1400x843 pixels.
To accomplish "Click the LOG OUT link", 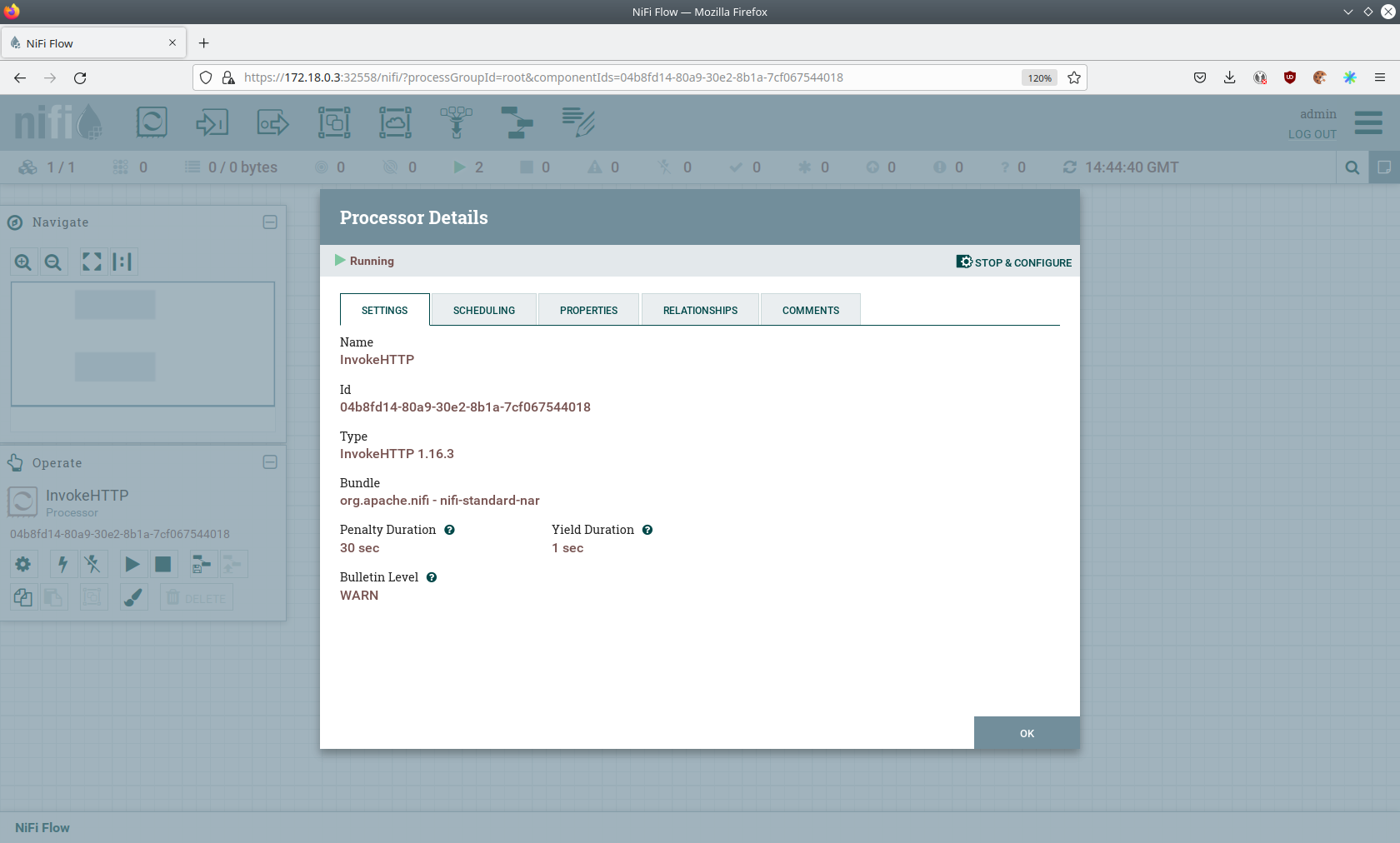I will 1312,134.
